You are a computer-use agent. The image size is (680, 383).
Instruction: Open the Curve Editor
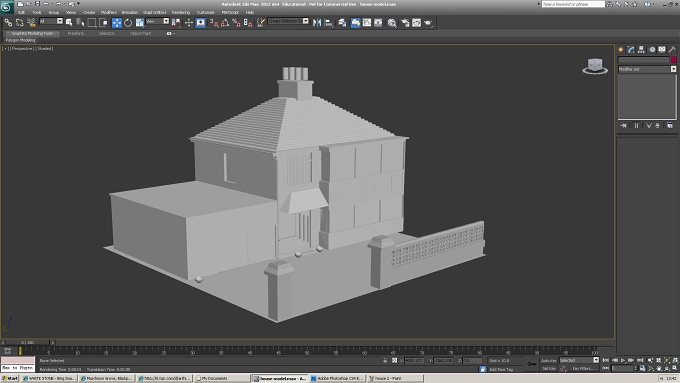367,23
